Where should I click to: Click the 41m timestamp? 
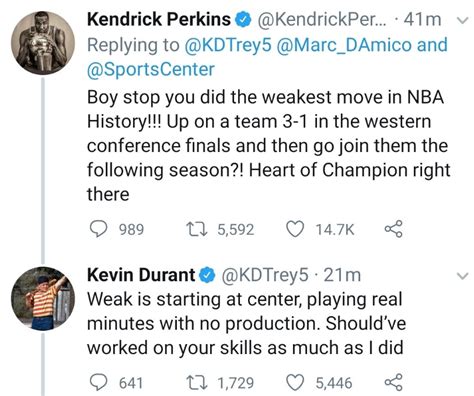point(422,20)
